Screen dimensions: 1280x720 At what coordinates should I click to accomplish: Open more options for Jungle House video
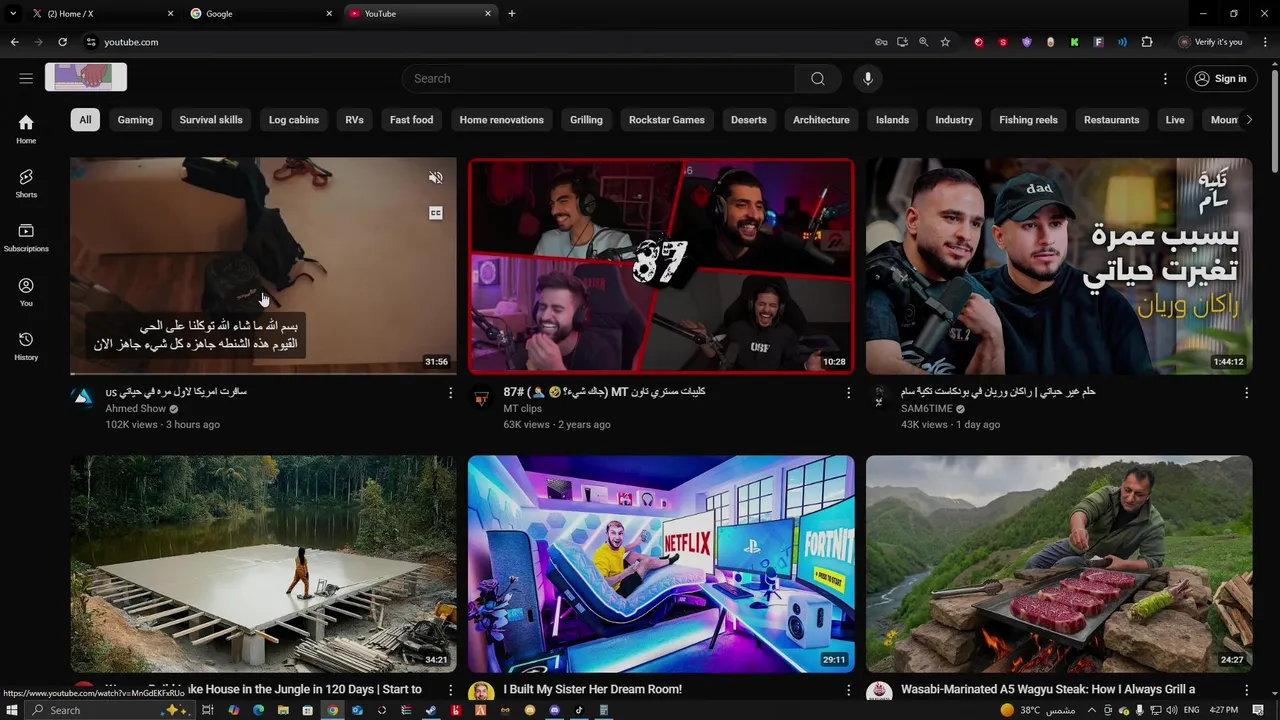450,690
